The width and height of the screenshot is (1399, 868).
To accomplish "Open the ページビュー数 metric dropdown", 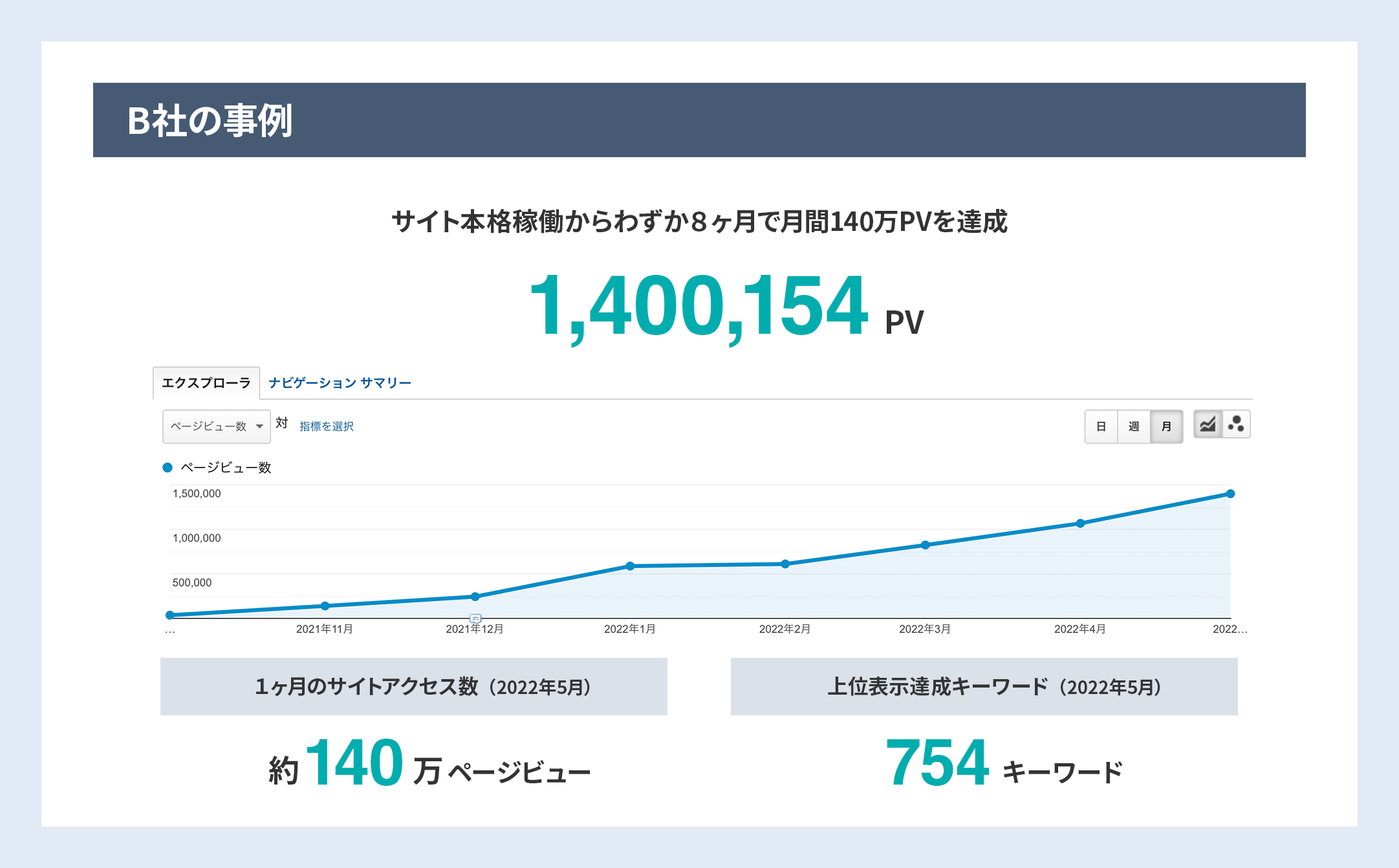I will [x=217, y=426].
